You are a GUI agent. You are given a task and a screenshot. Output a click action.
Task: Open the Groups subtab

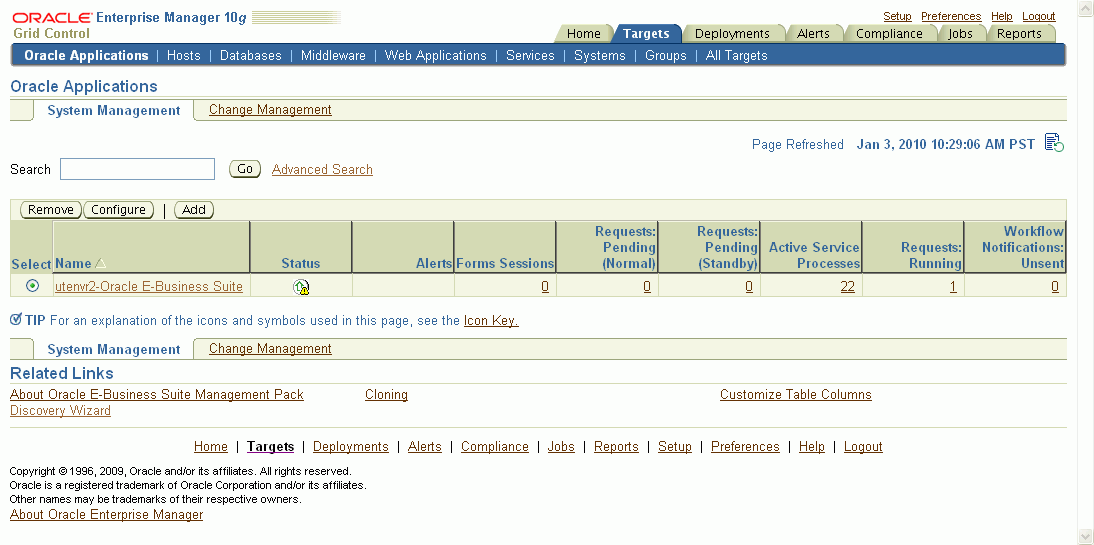[666, 55]
